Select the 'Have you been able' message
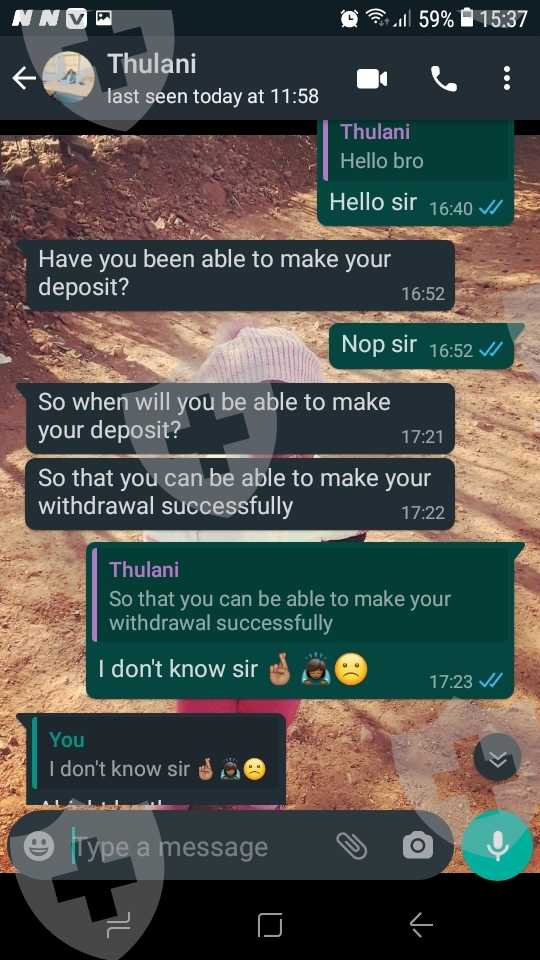This screenshot has width=540, height=960. point(241,275)
